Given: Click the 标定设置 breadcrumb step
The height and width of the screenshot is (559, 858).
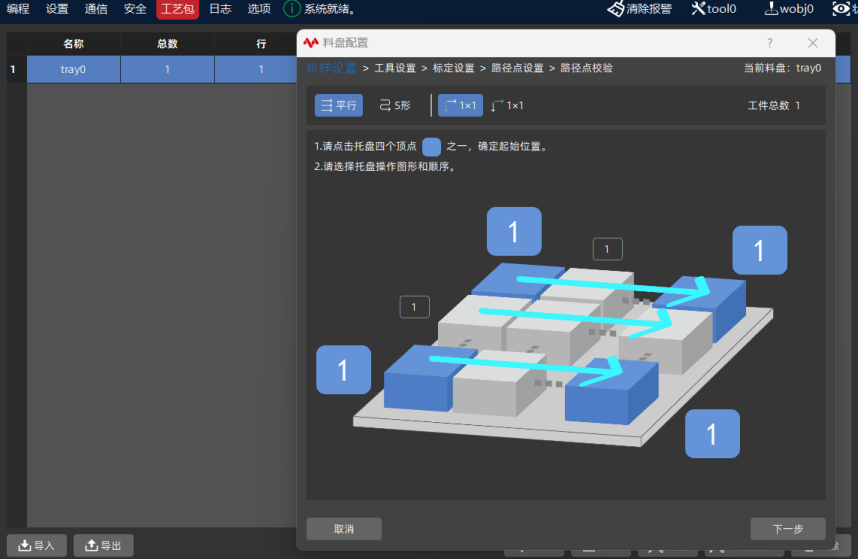Looking at the screenshot, I should pyautogui.click(x=454, y=68).
